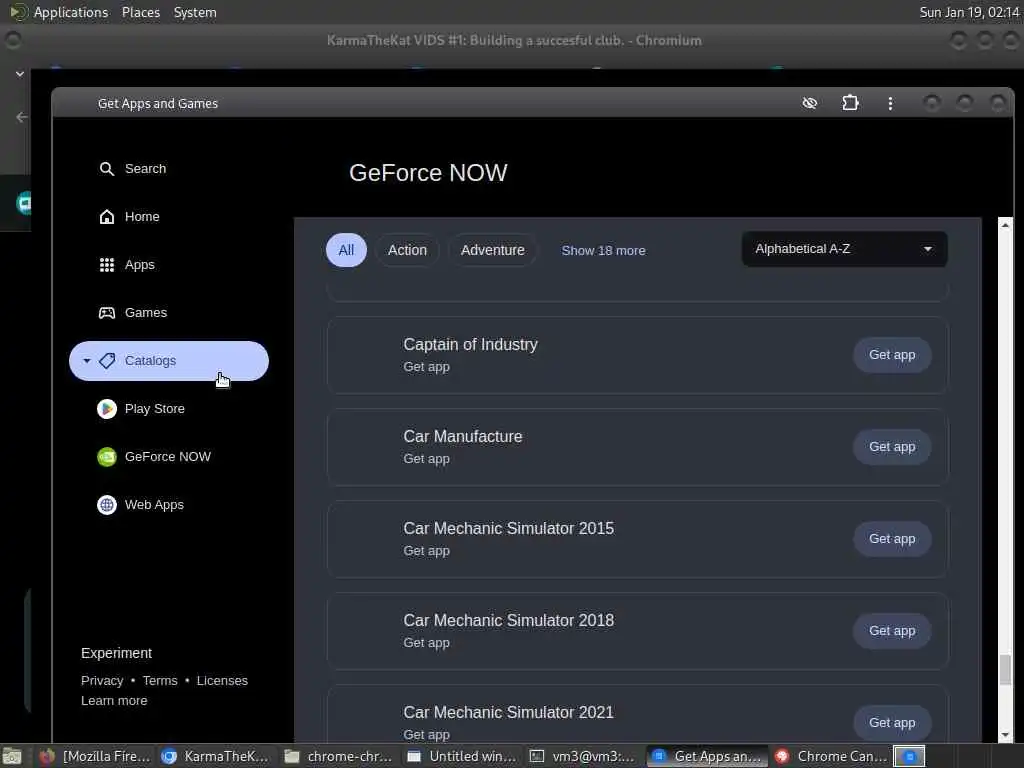
Task: Open Web Apps catalog in sidebar
Action: click(x=168, y=505)
